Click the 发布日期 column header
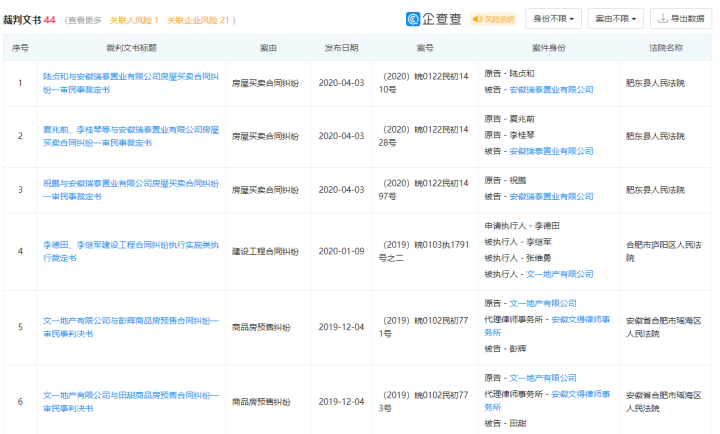This screenshot has height=434, width=720. (341, 48)
